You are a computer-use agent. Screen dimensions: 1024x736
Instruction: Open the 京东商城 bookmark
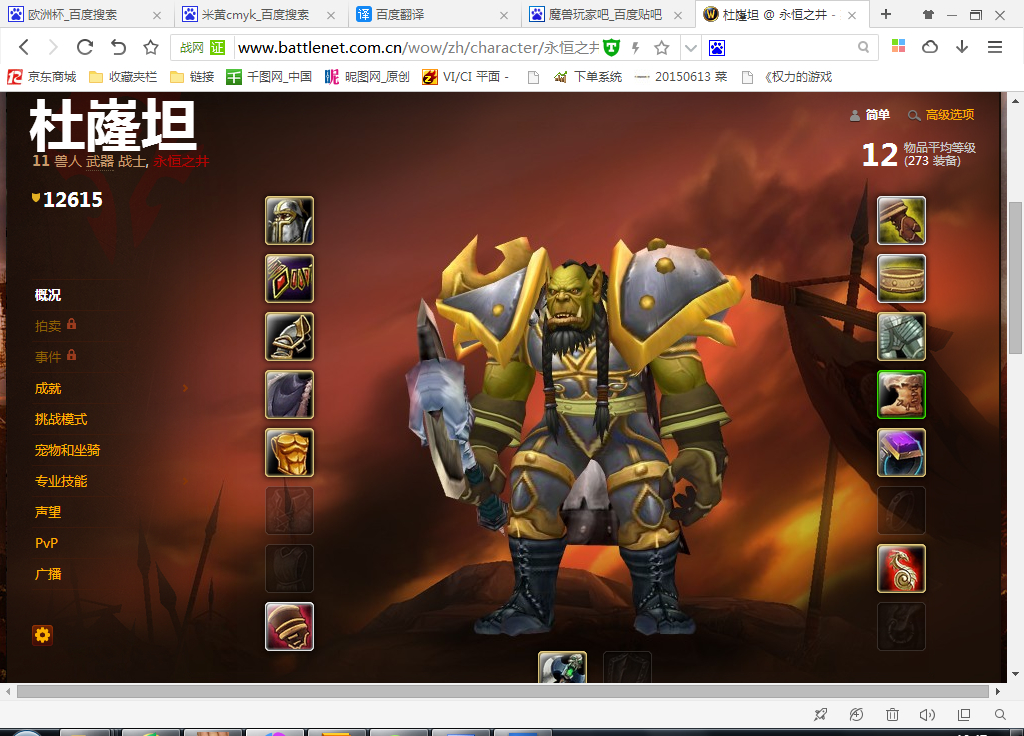(42, 77)
